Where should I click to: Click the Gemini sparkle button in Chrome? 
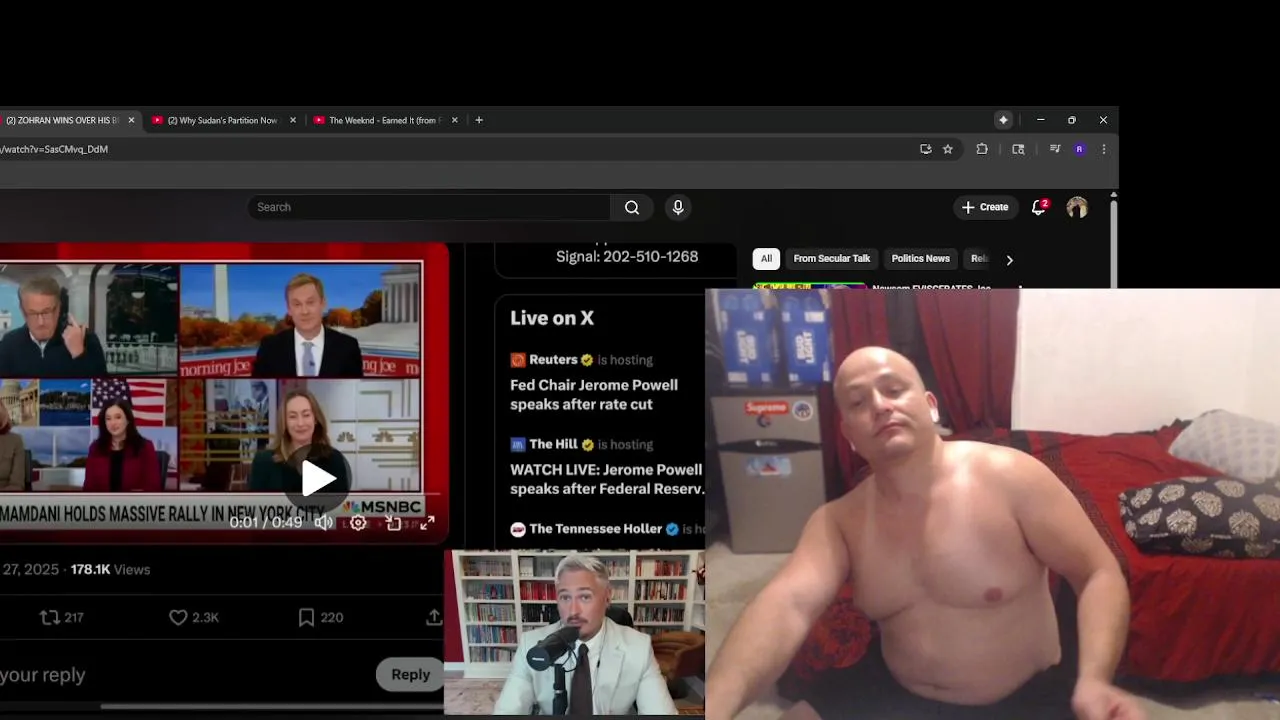tap(1003, 120)
